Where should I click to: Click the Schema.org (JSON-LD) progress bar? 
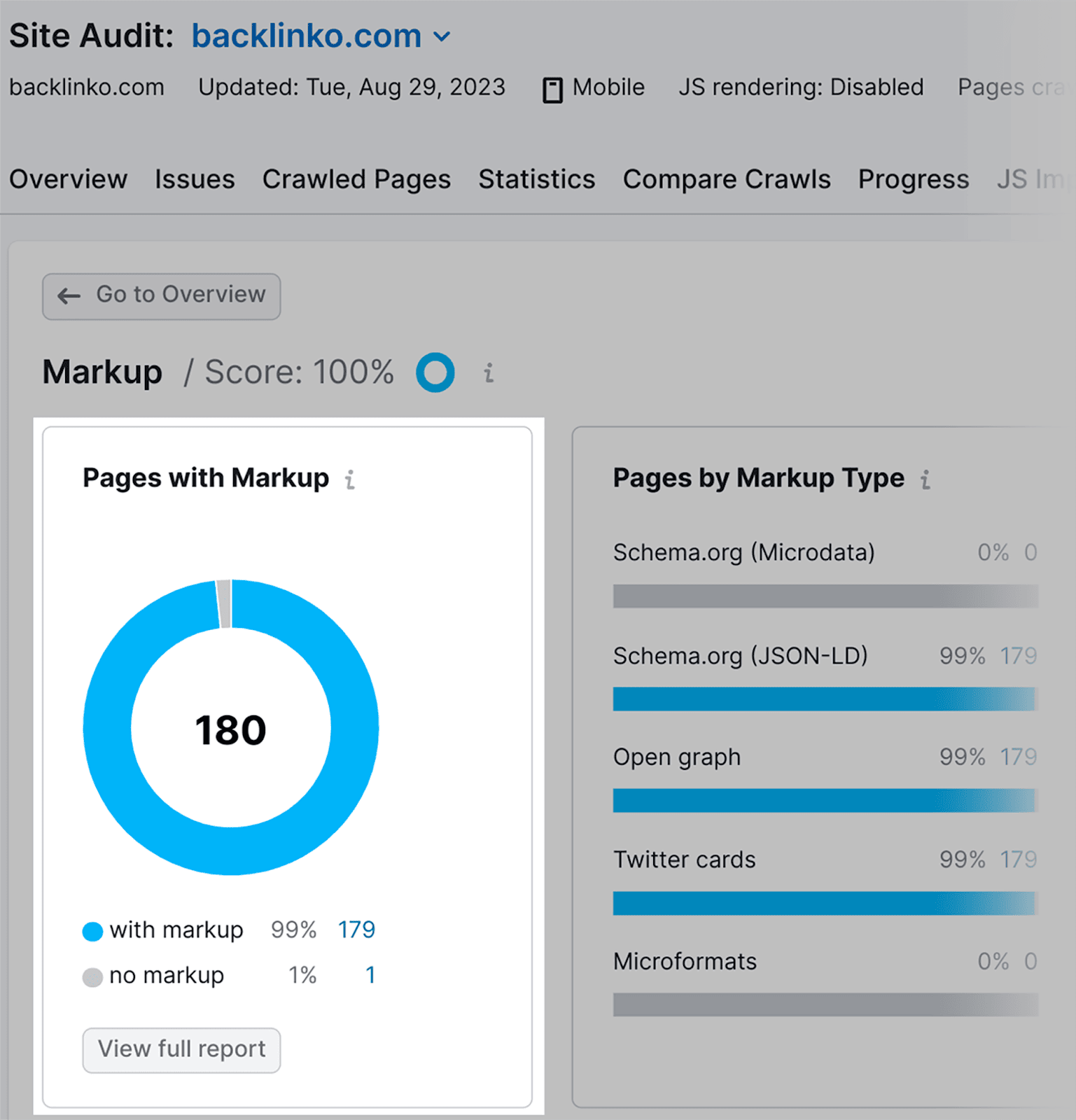[824, 699]
